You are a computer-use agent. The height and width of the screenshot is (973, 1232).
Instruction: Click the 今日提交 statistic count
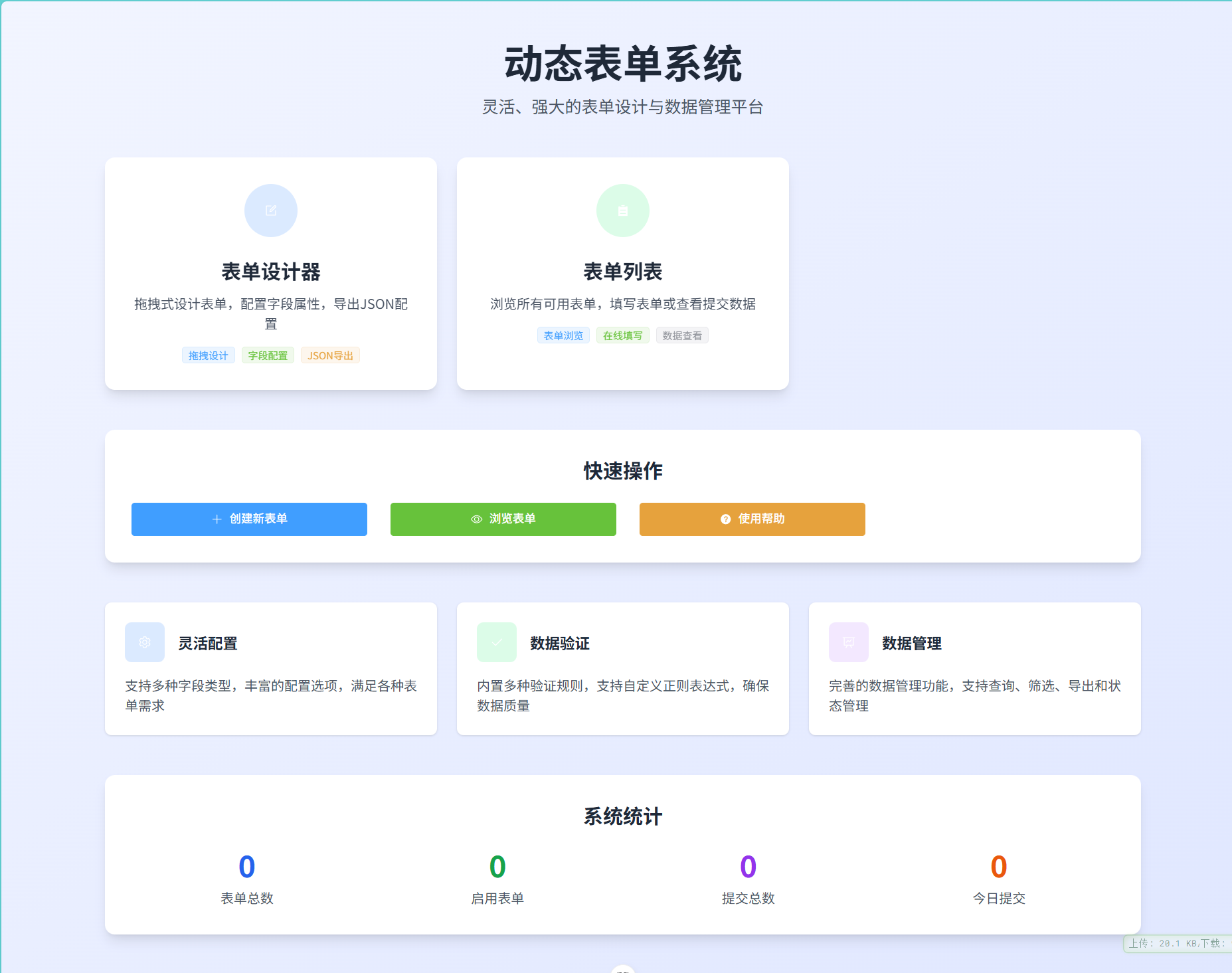[999, 867]
